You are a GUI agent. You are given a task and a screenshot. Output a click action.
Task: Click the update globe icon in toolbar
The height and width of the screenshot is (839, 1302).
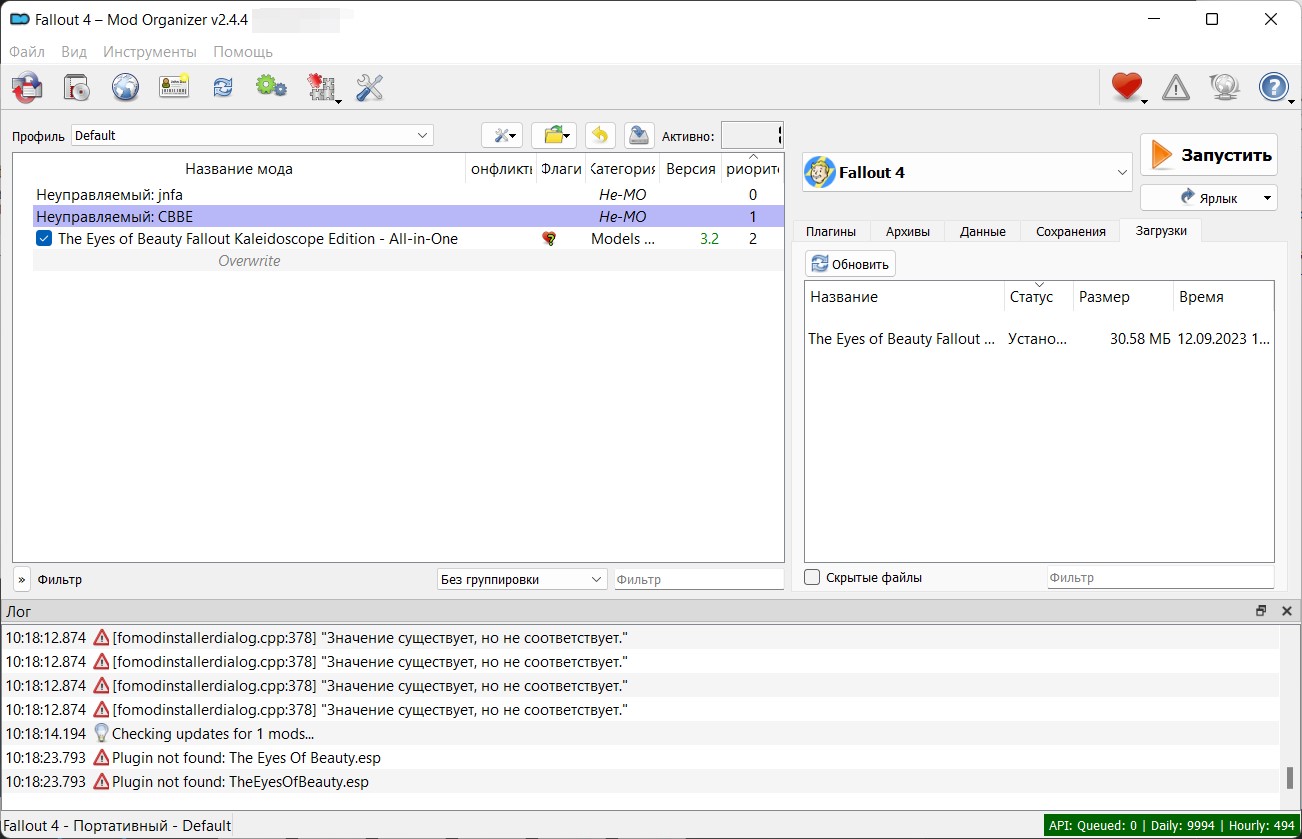point(1224,88)
